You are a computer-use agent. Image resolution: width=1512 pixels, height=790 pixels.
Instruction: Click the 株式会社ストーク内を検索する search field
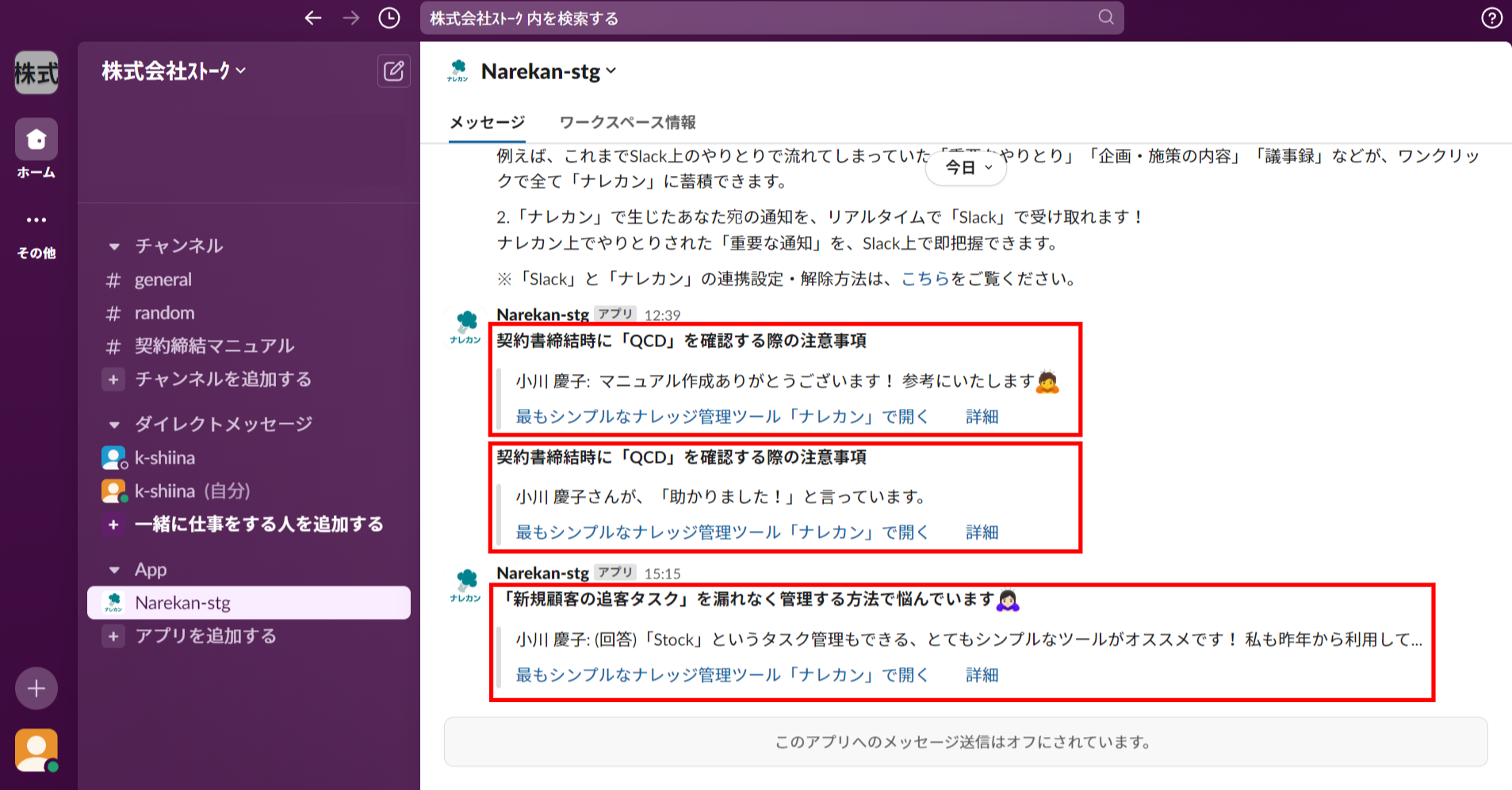(771, 17)
